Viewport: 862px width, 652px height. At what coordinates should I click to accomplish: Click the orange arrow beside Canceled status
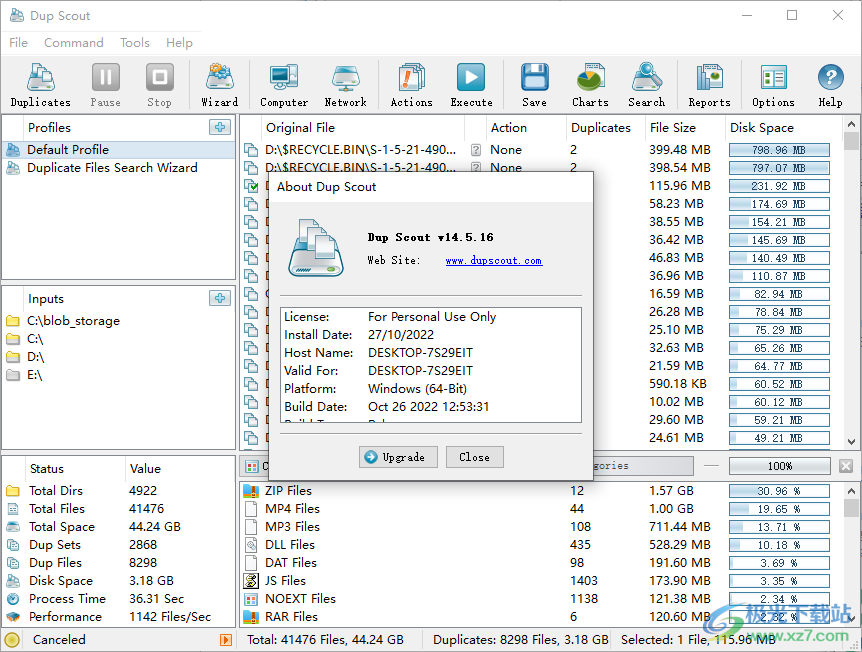point(225,640)
